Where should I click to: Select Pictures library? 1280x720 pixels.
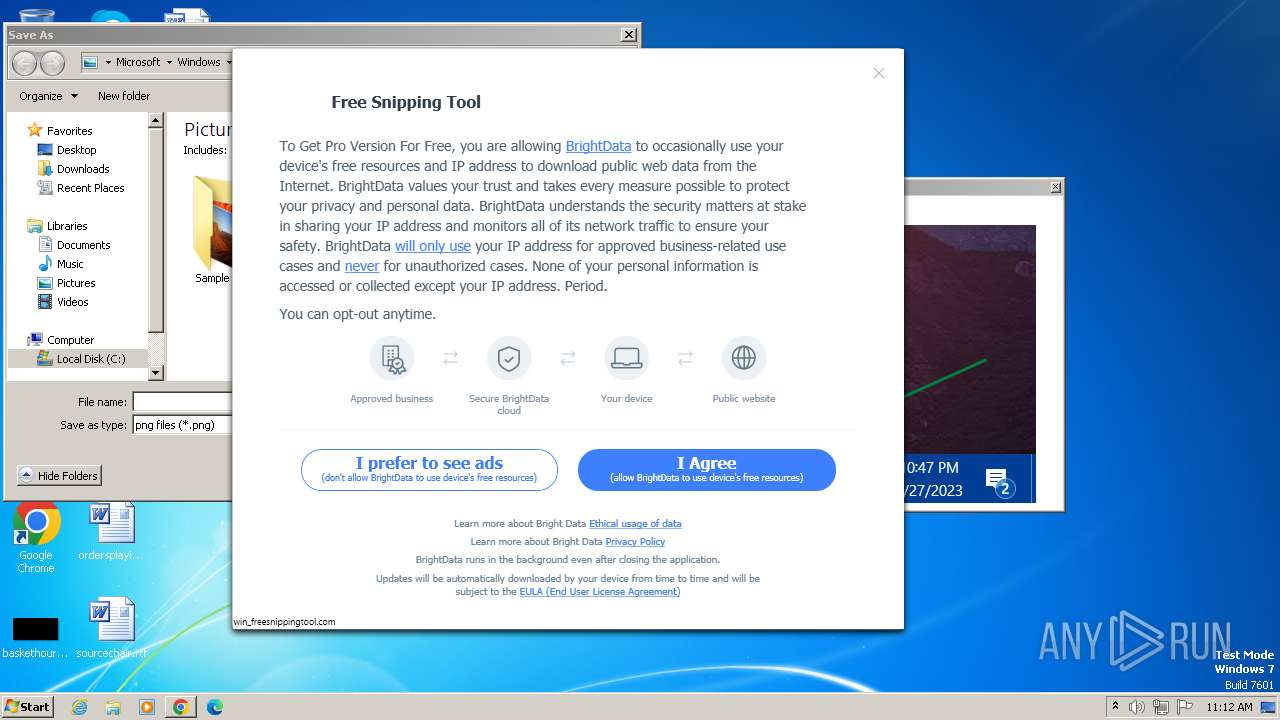(66, 283)
